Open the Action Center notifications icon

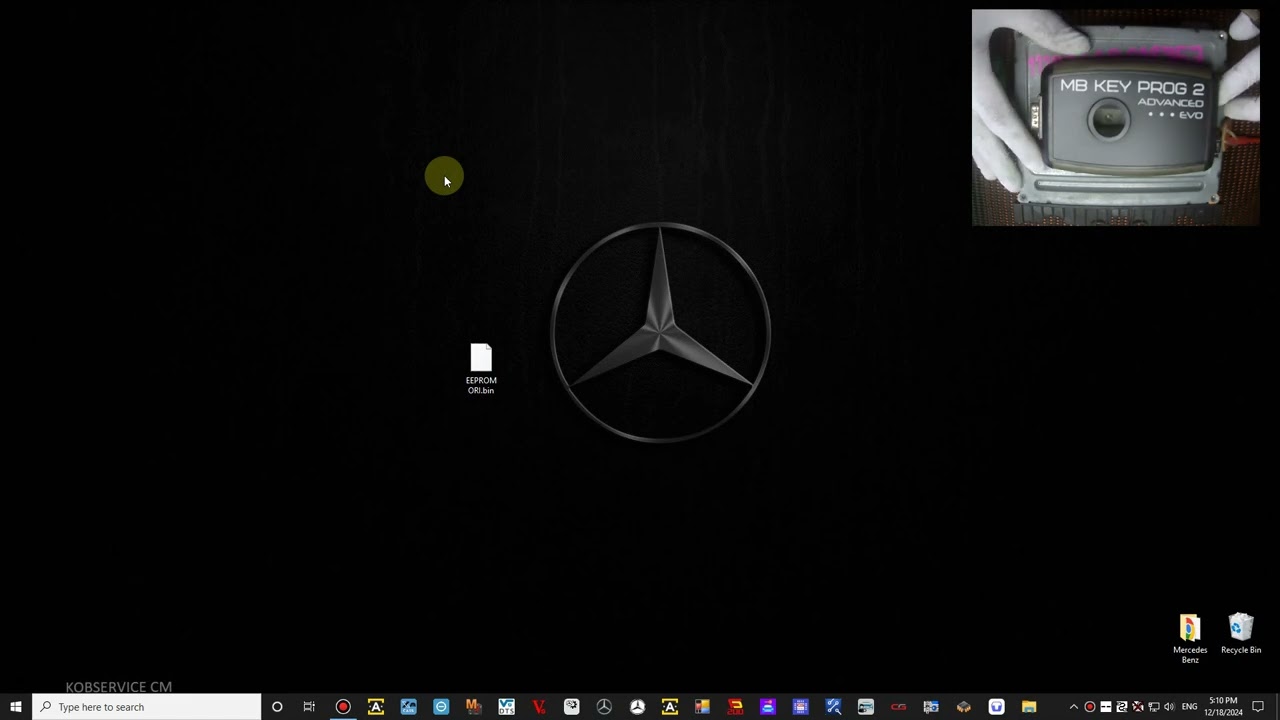1259,707
